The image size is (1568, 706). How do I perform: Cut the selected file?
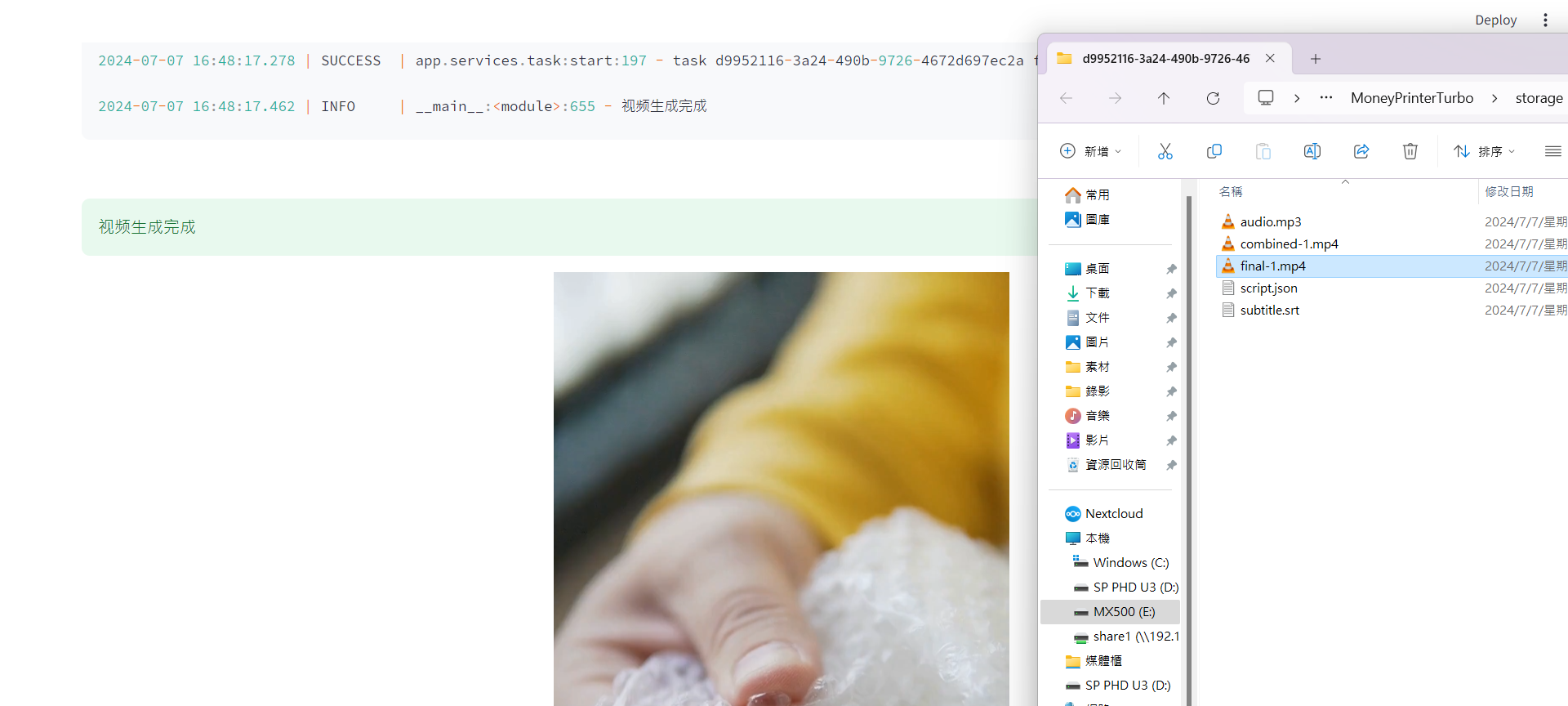coord(1165,151)
